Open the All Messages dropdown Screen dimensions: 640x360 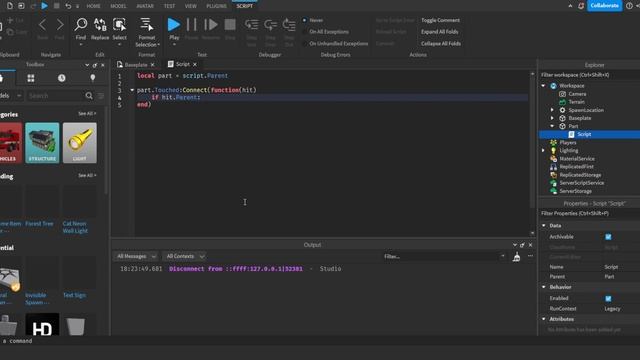(x=136, y=256)
